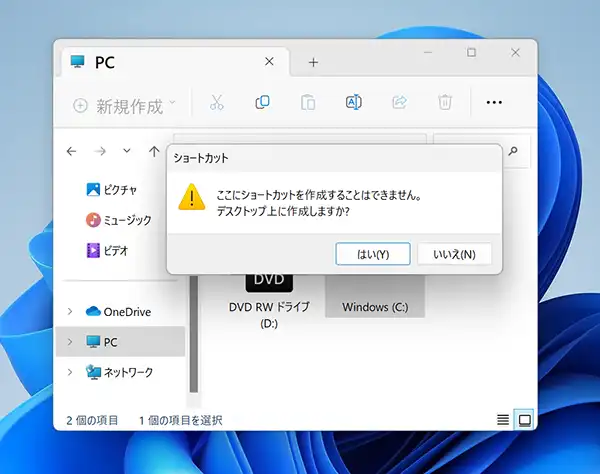Image resolution: width=600 pixels, height=474 pixels.
Task: Click the ショートカット dialog title bar
Action: [334, 158]
